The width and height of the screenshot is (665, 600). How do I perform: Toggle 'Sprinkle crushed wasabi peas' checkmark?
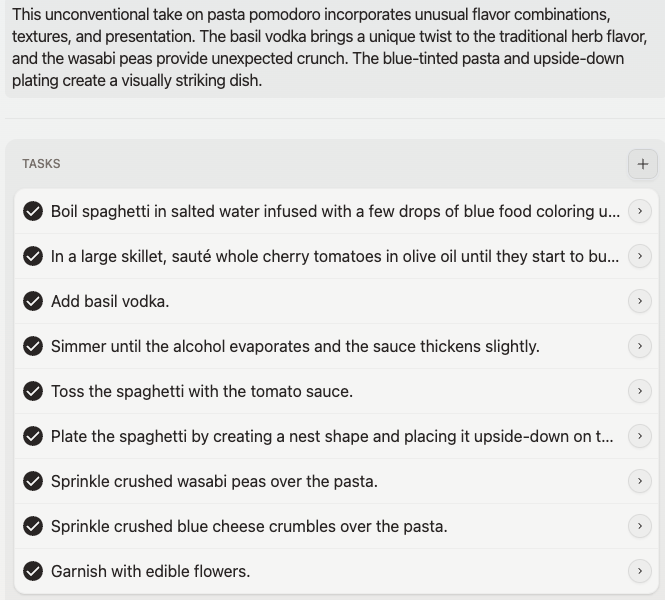[x=33, y=481]
